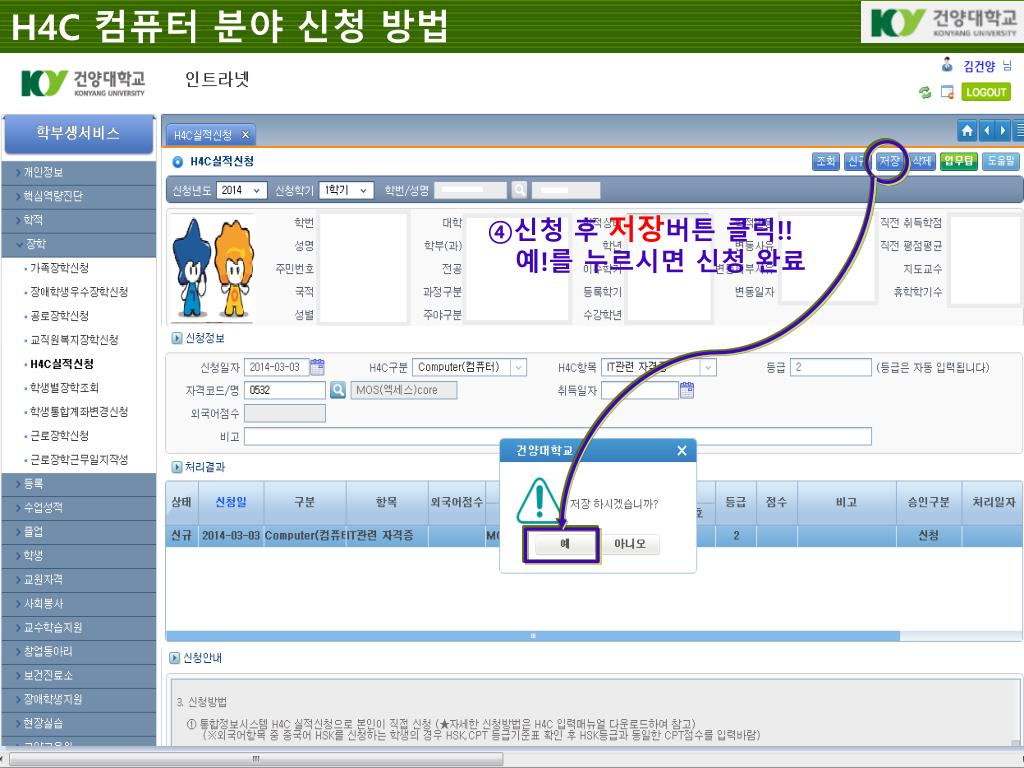This screenshot has height=768, width=1024.
Task: Collapse the 신청정보 section icon
Action: point(176,338)
